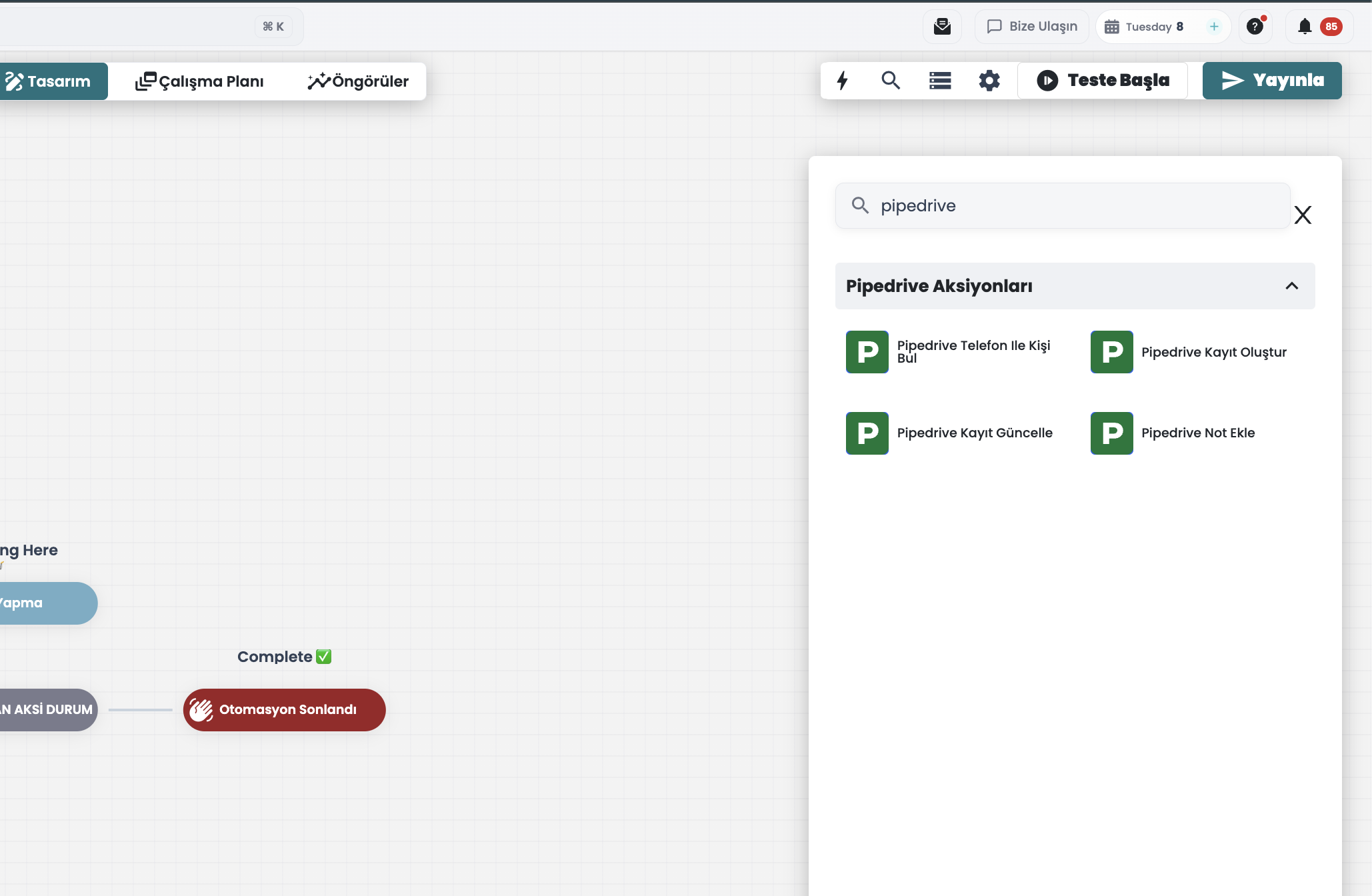Open the Çalışma Planı tab
Screen dimensions: 1372x896
point(199,81)
